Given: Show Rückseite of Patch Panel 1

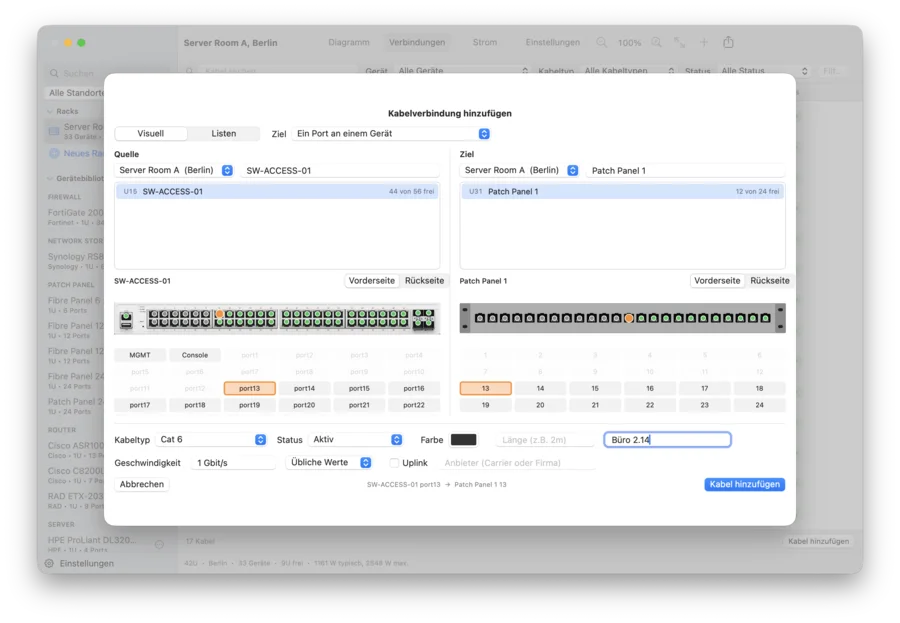Looking at the screenshot, I should [x=770, y=281].
